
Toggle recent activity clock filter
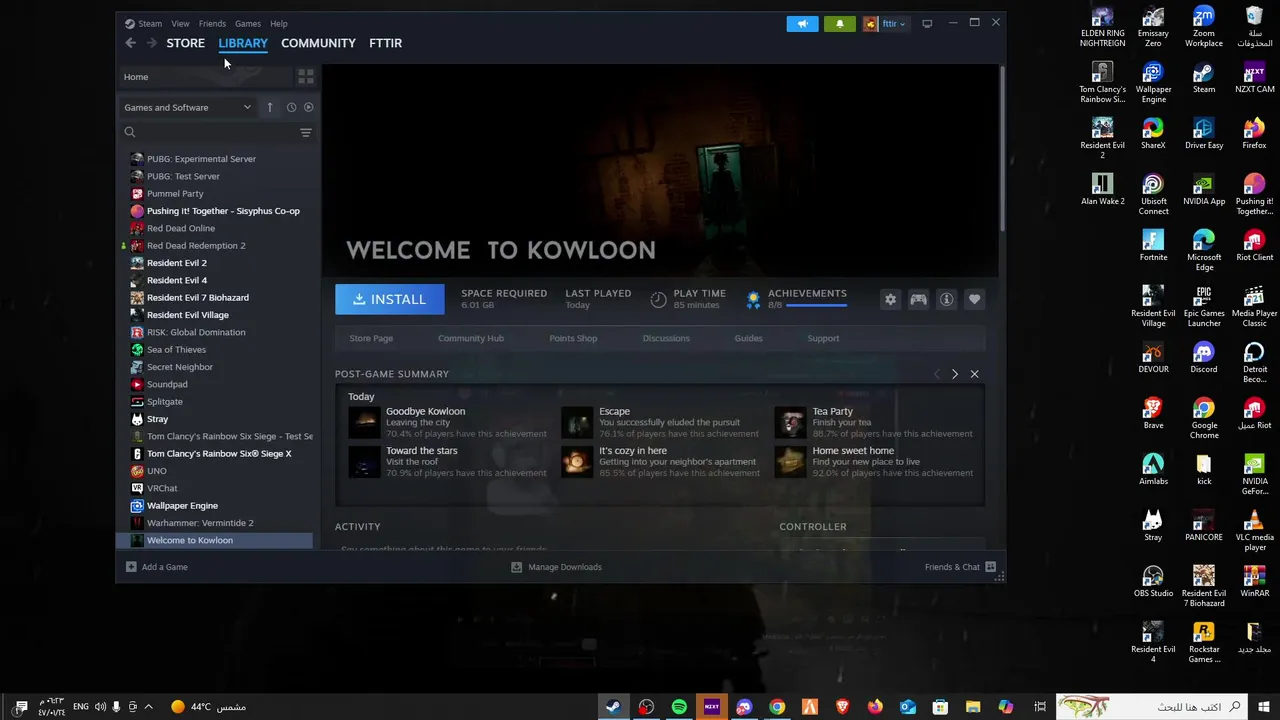292,107
